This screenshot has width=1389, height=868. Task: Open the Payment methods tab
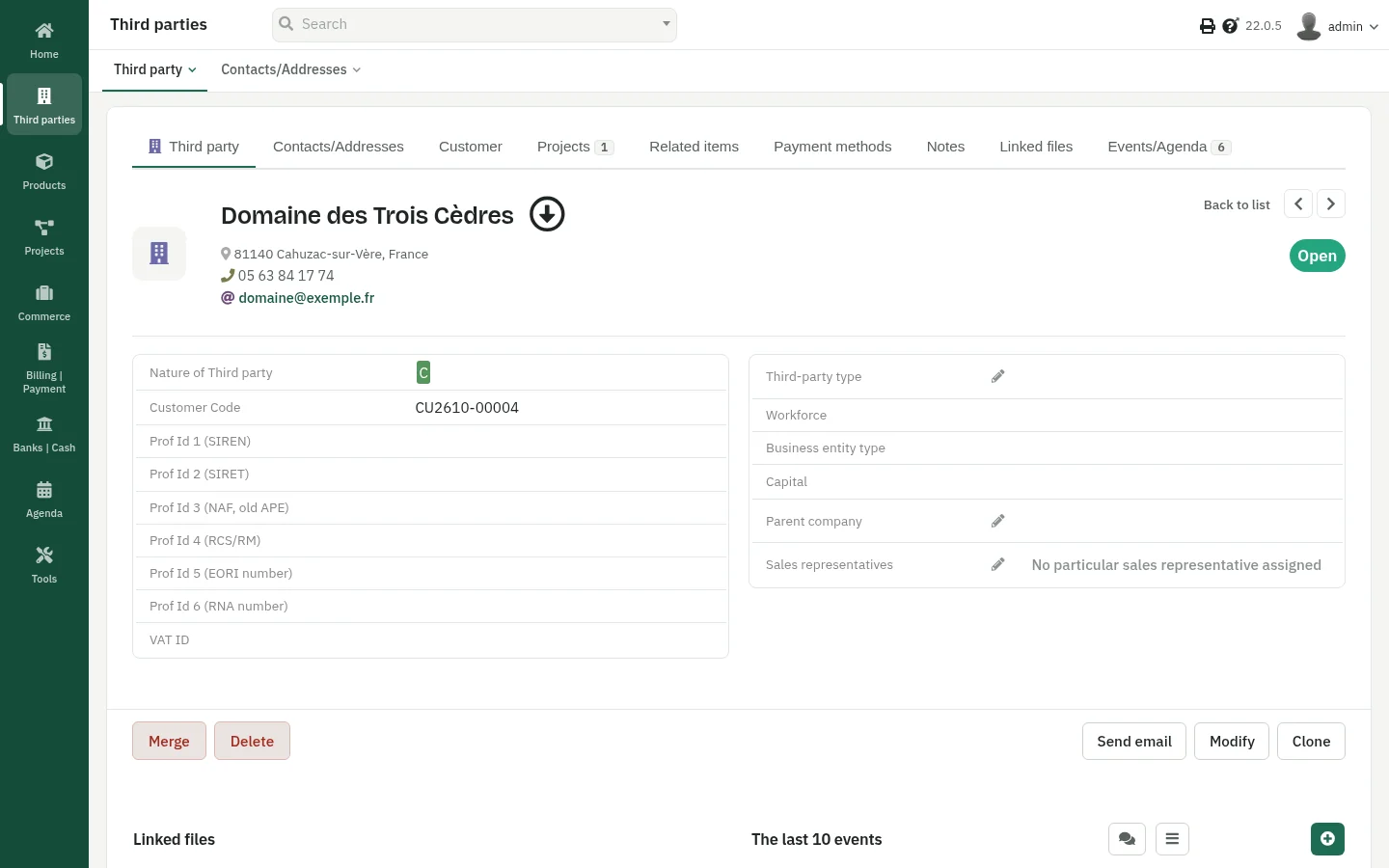click(832, 147)
